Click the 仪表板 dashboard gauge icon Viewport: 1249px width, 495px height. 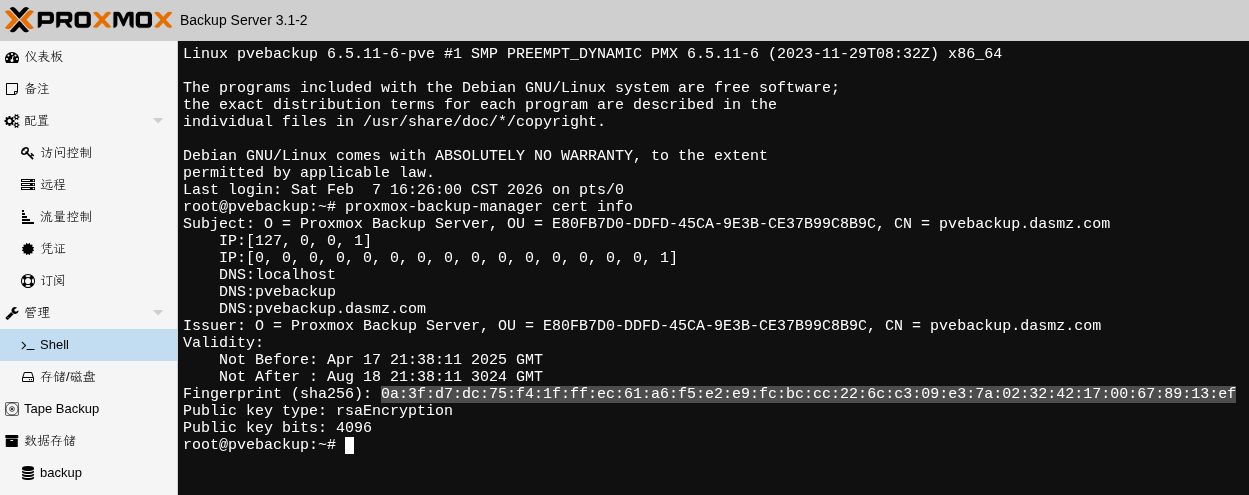tap(12, 57)
